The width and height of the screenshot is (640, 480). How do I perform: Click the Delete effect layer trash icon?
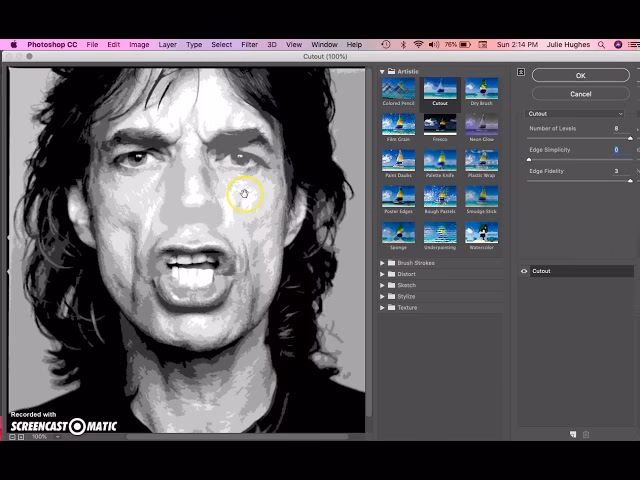click(586, 434)
